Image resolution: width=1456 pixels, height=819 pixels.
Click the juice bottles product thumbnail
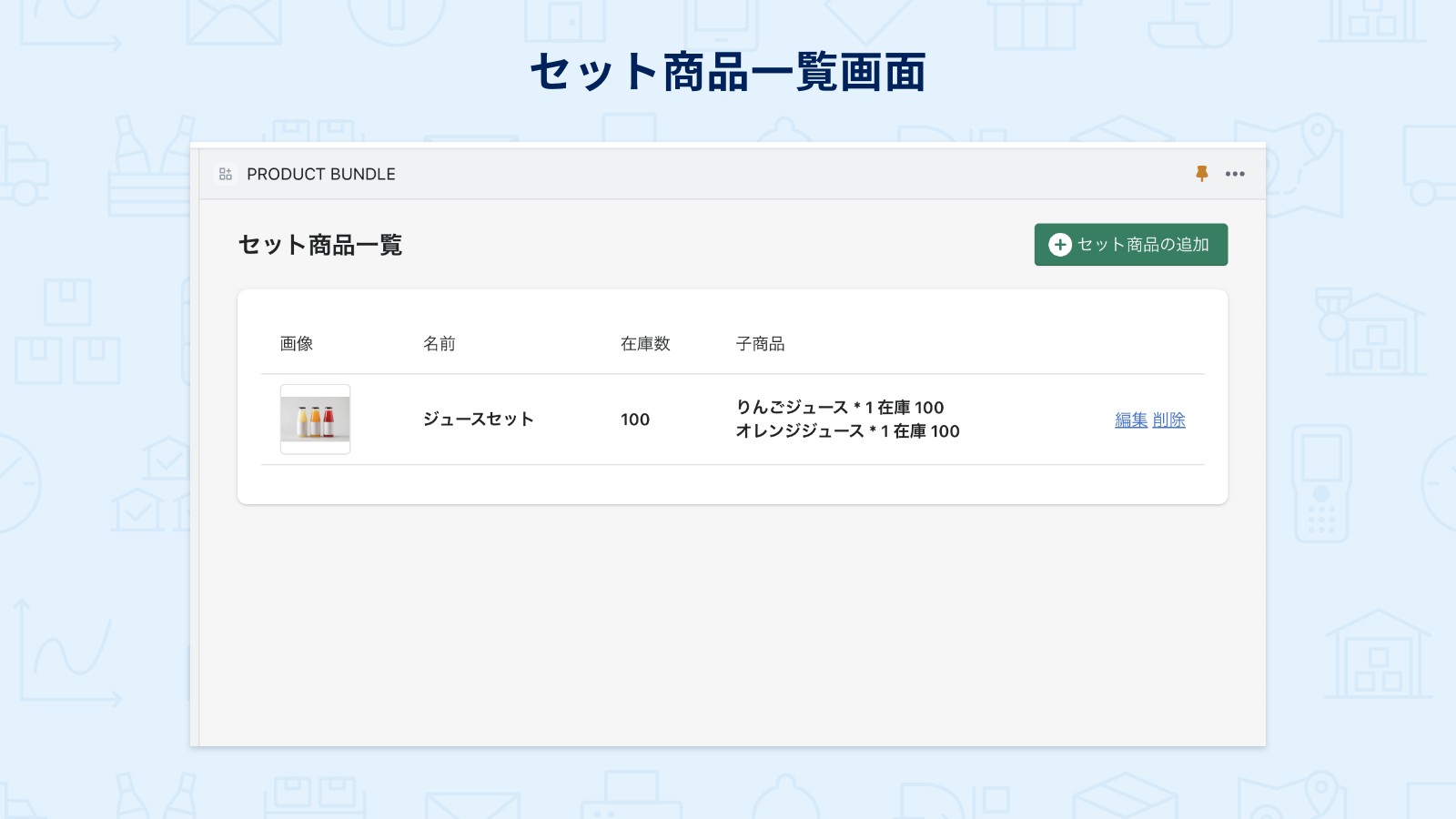[314, 420]
